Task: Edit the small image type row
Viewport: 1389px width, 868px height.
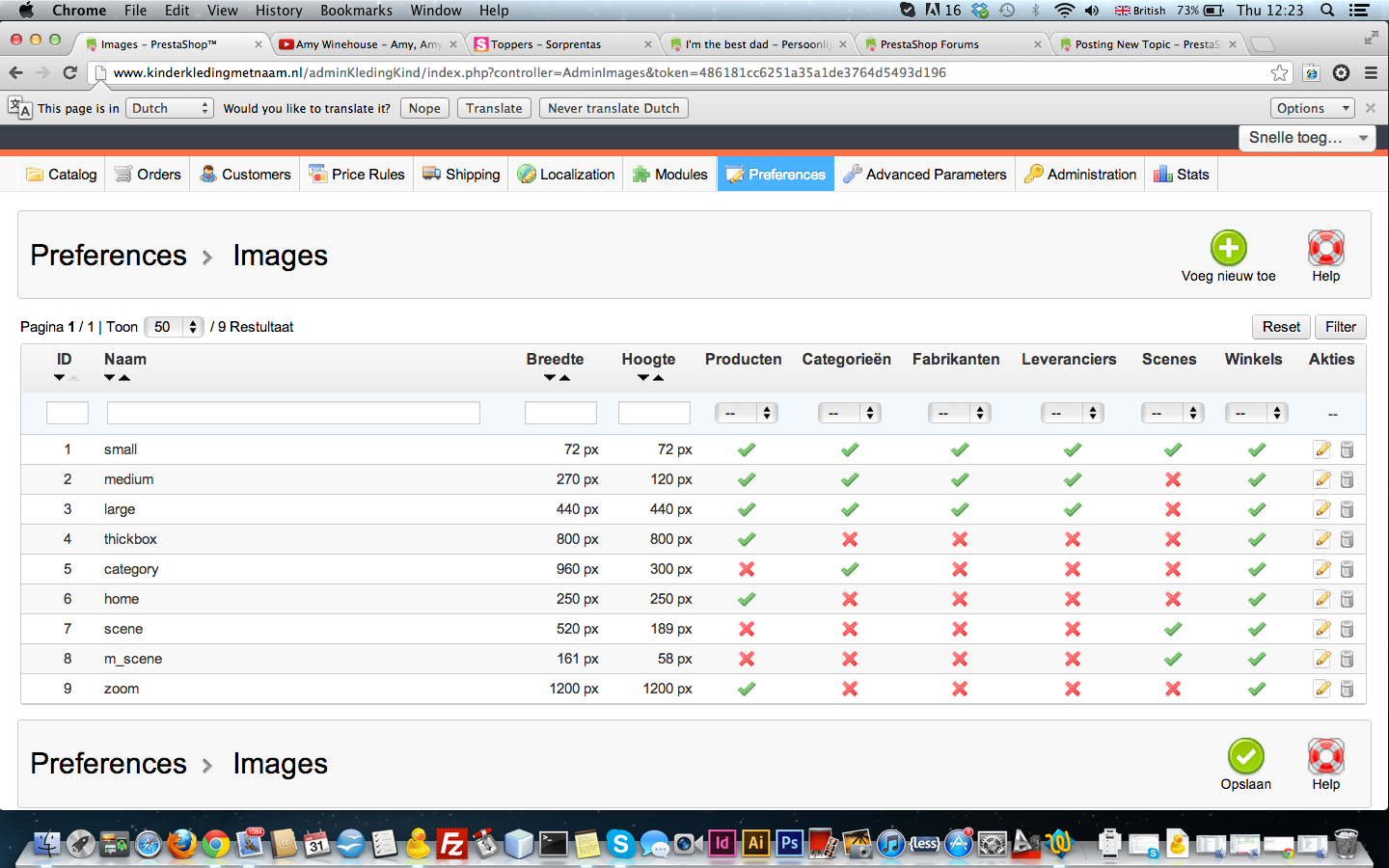Action: (x=1322, y=449)
